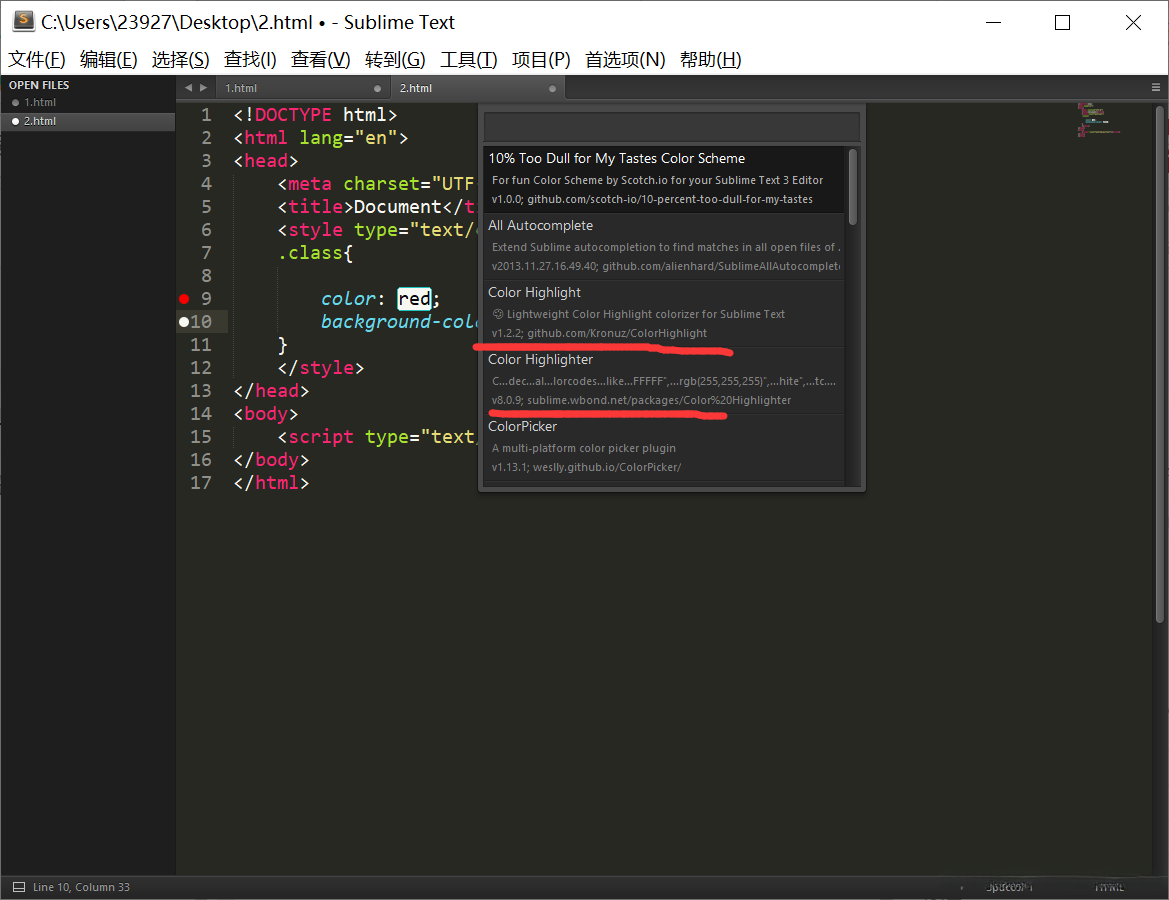Open the 首选项(N) menu
The height and width of the screenshot is (900, 1169).
coord(625,60)
